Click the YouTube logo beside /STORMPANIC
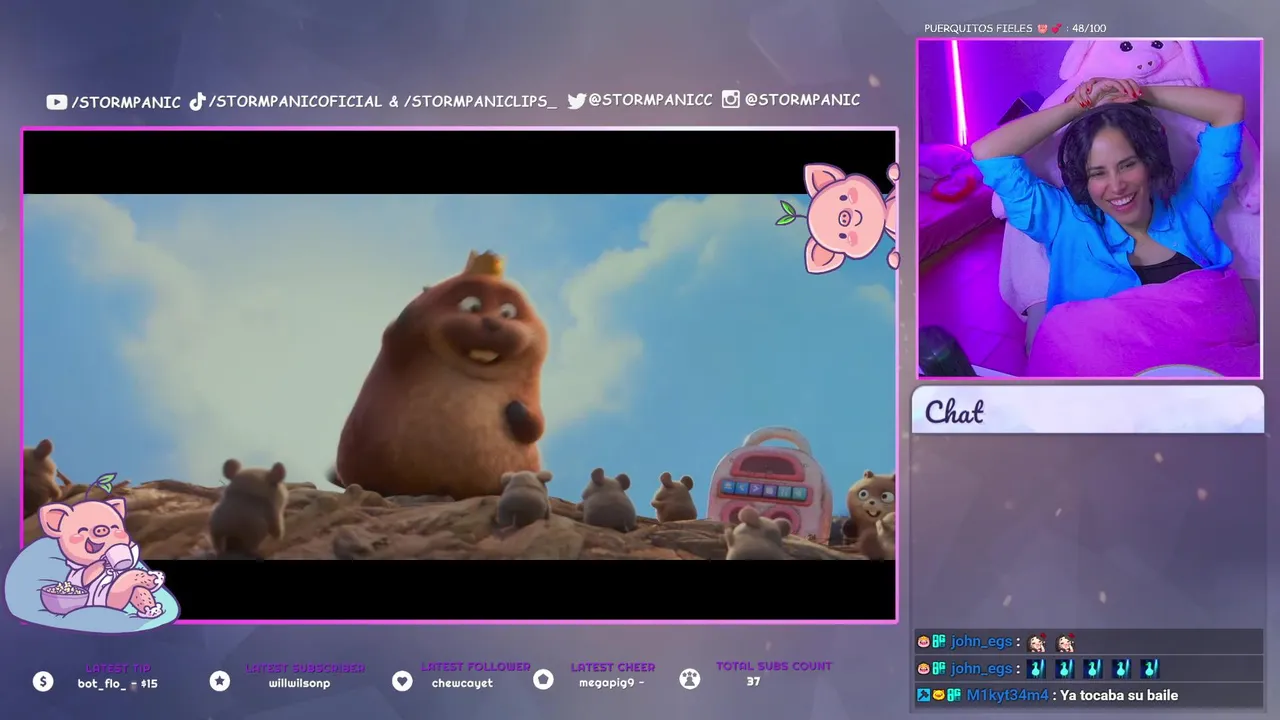The height and width of the screenshot is (720, 1280). point(56,102)
